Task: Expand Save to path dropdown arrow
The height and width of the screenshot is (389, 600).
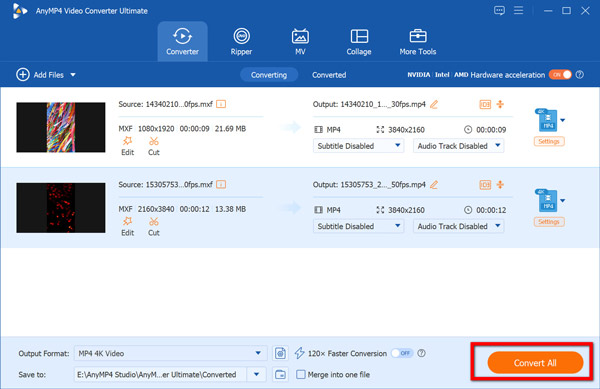Action: coord(256,374)
